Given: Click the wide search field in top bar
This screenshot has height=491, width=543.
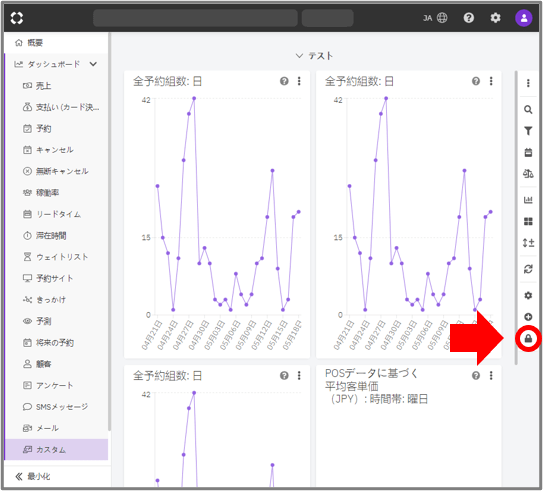Looking at the screenshot, I should [195, 18].
